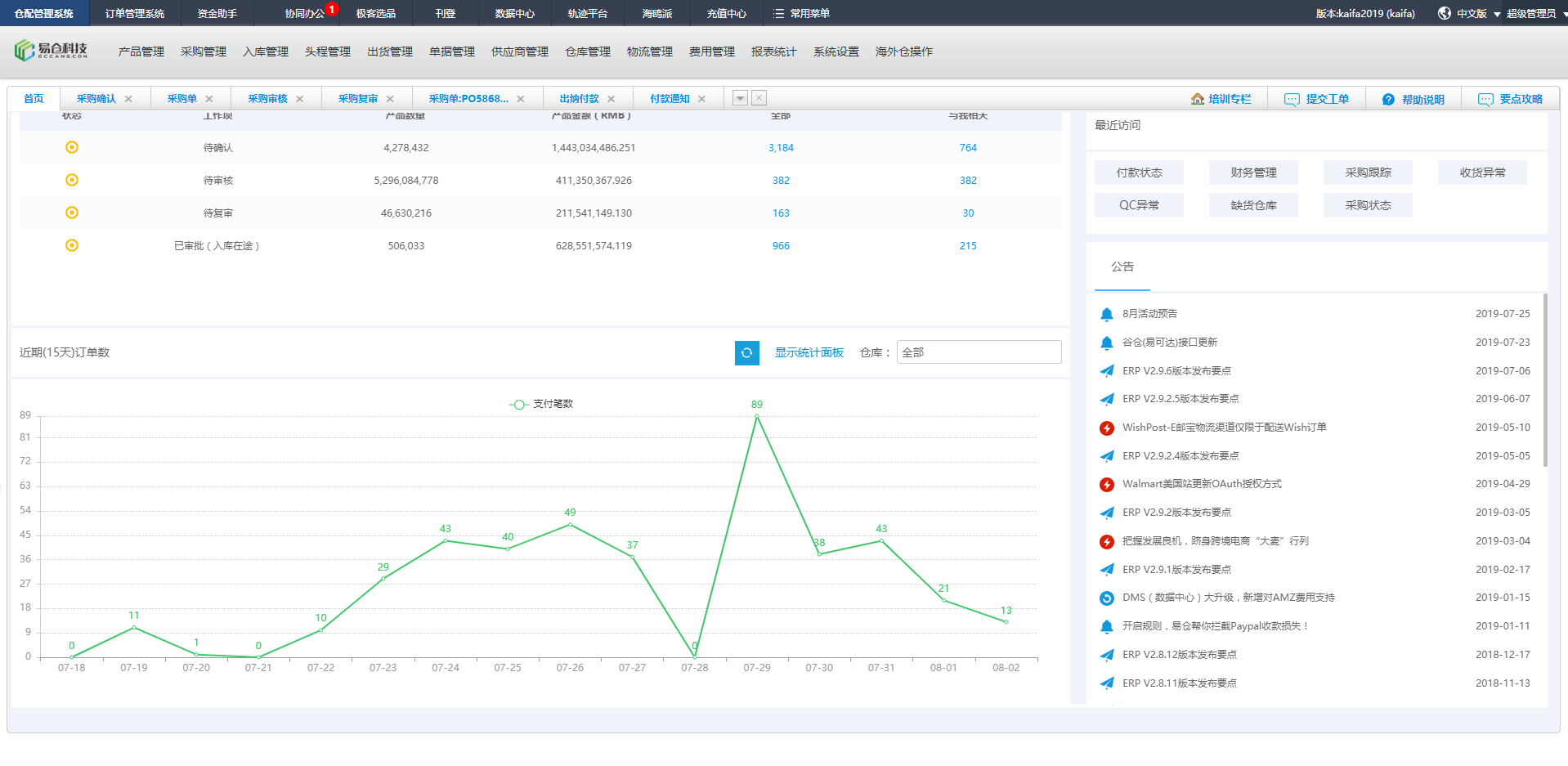The height and width of the screenshot is (766, 1568).
Task: Click the 易仓科技 ECCANG logo
Action: click(49, 51)
